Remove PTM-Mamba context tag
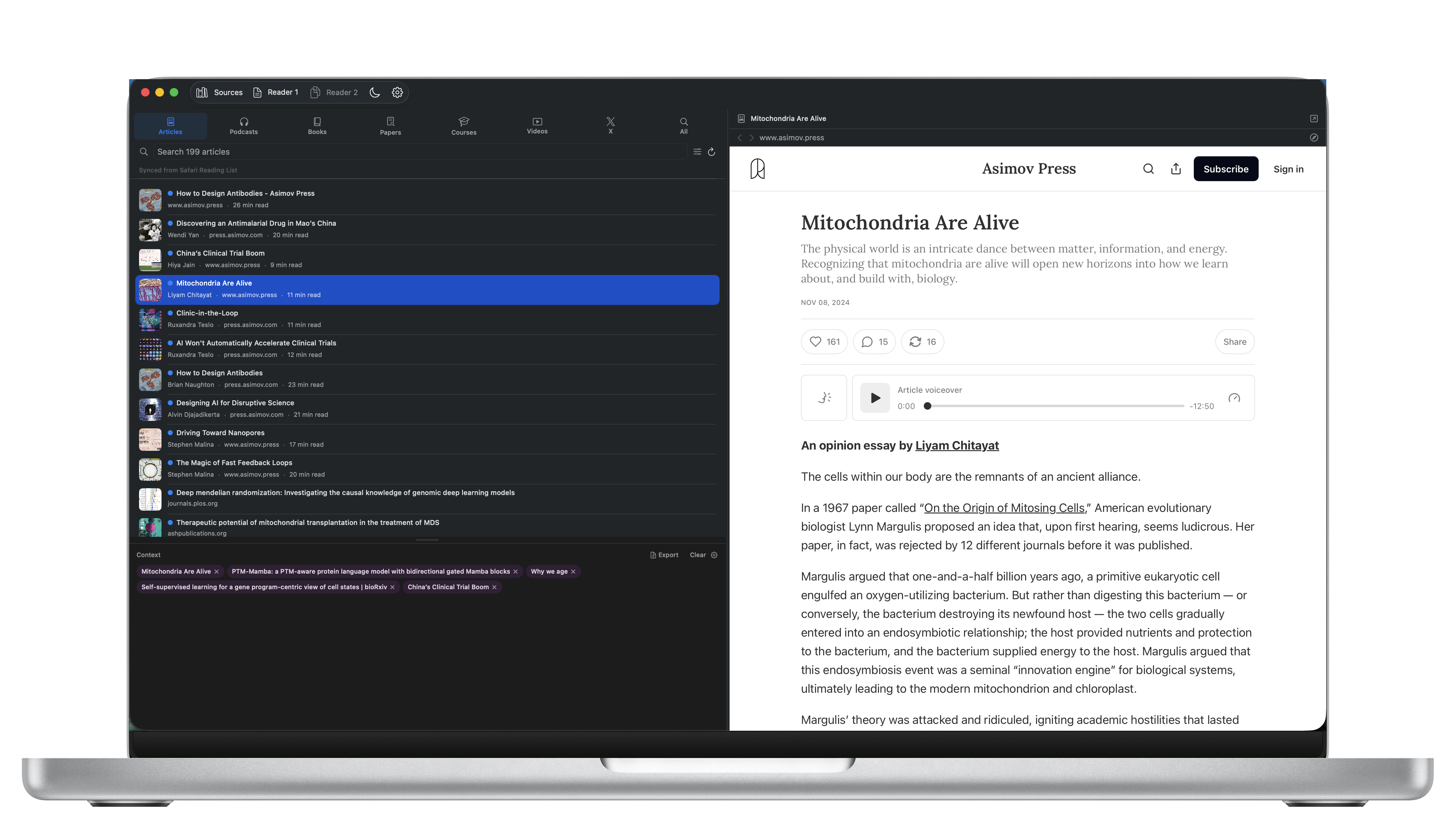 click(515, 571)
